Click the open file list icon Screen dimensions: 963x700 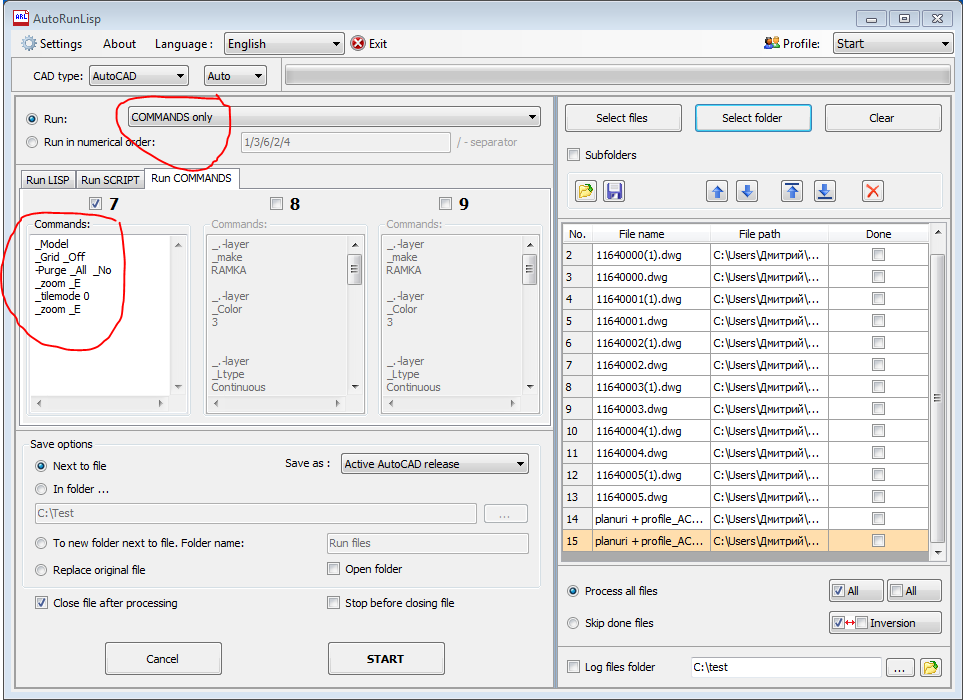click(587, 191)
